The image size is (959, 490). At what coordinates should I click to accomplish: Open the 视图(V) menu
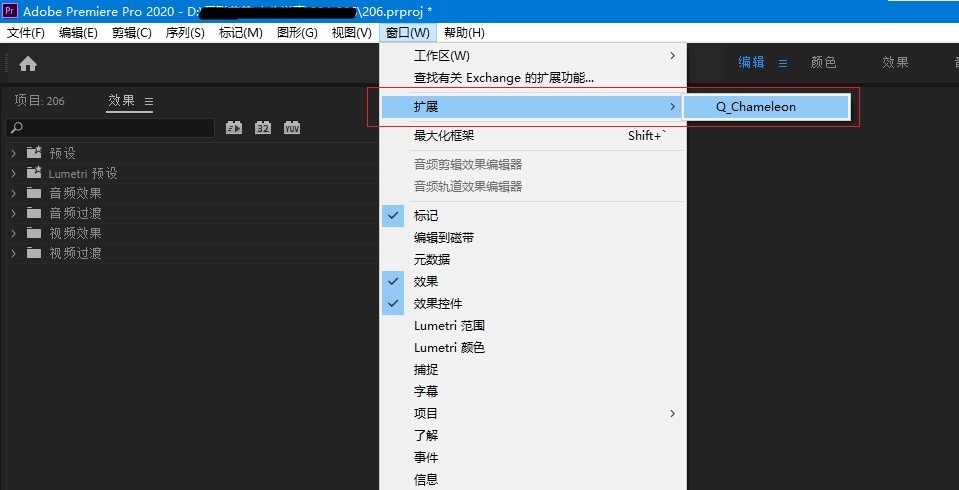[x=351, y=33]
